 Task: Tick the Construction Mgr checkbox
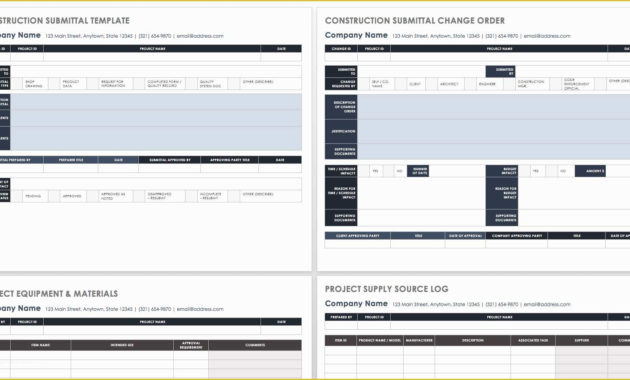509,84
